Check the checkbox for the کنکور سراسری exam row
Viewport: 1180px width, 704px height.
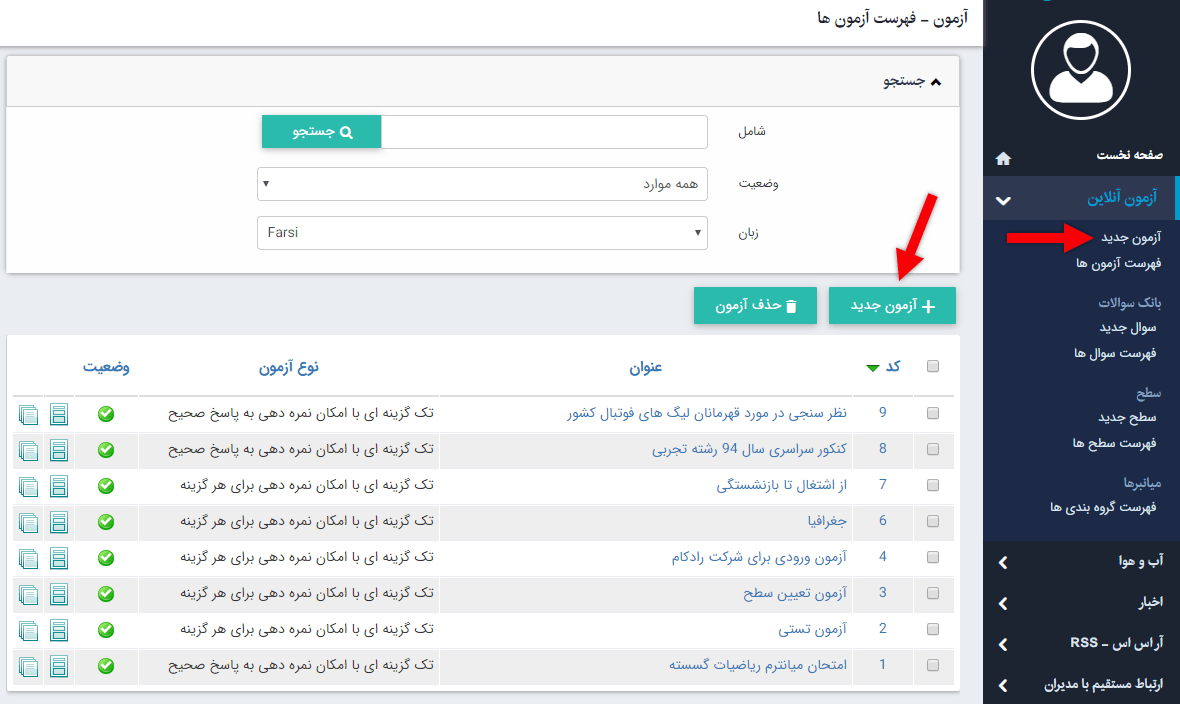pos(932,449)
